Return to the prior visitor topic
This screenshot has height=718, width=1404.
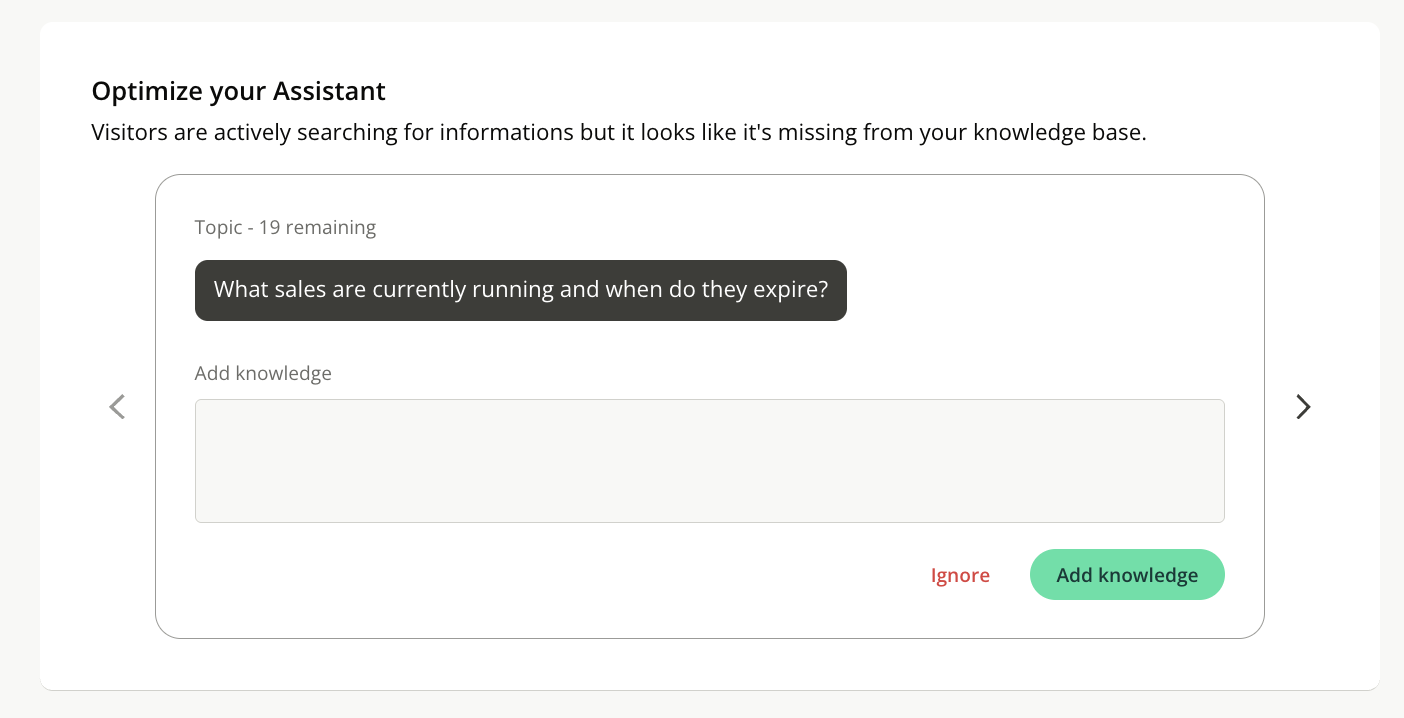(x=117, y=407)
